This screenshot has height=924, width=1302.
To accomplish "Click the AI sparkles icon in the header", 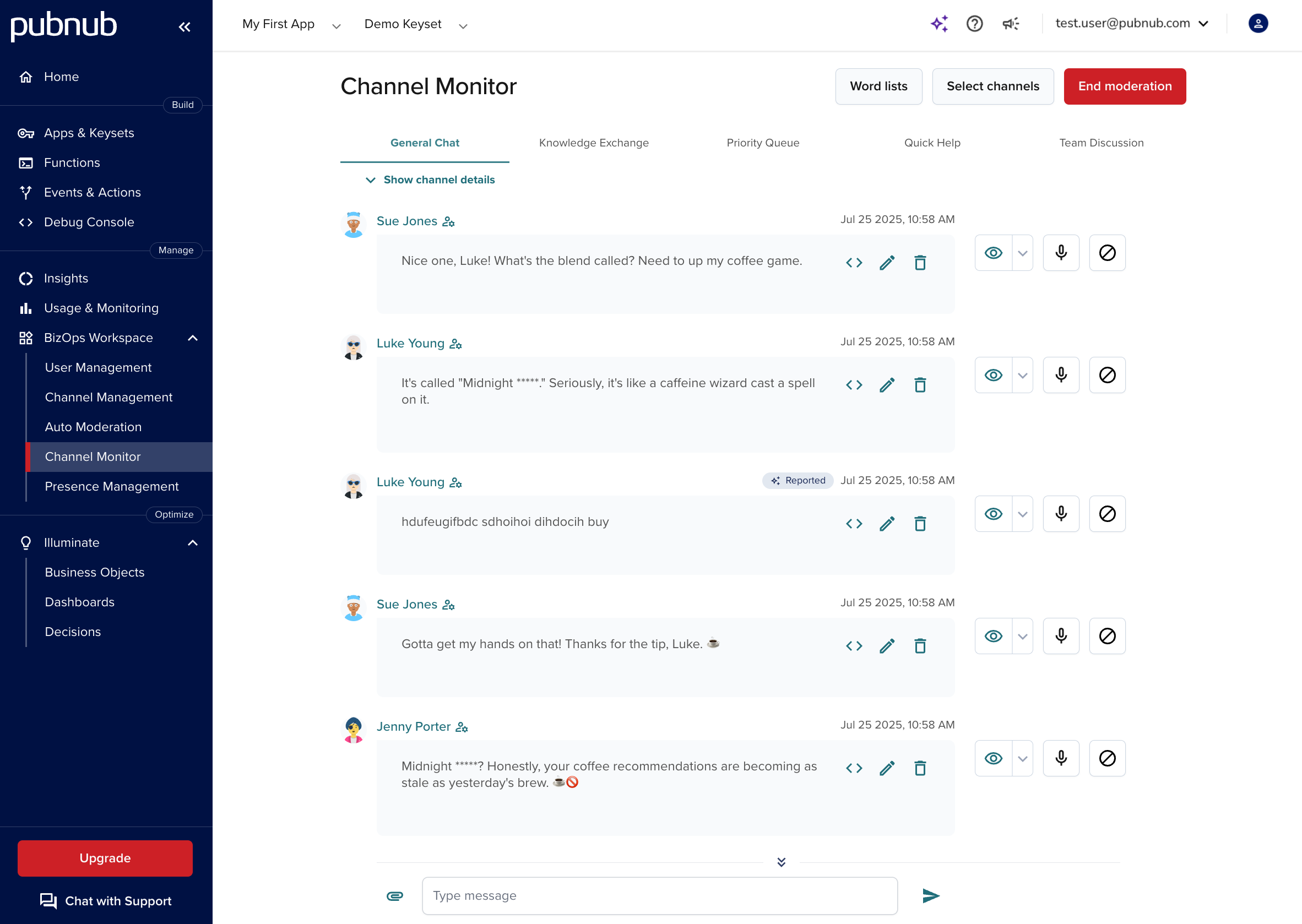I will [x=939, y=24].
